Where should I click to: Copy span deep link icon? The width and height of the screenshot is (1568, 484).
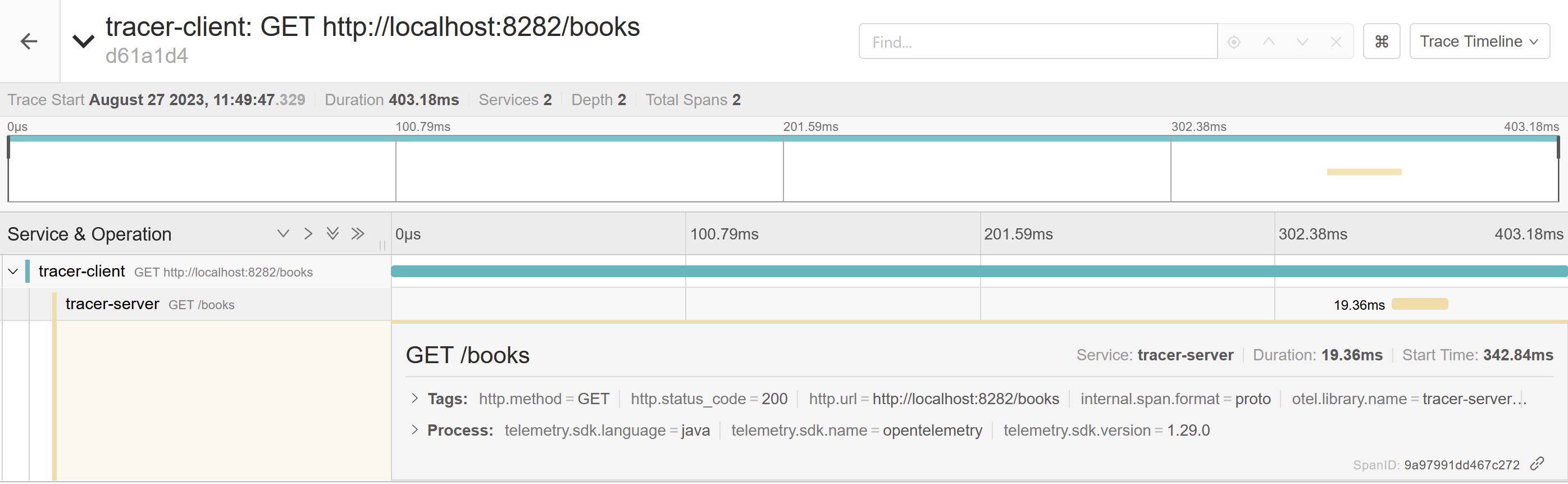pyautogui.click(x=1538, y=464)
